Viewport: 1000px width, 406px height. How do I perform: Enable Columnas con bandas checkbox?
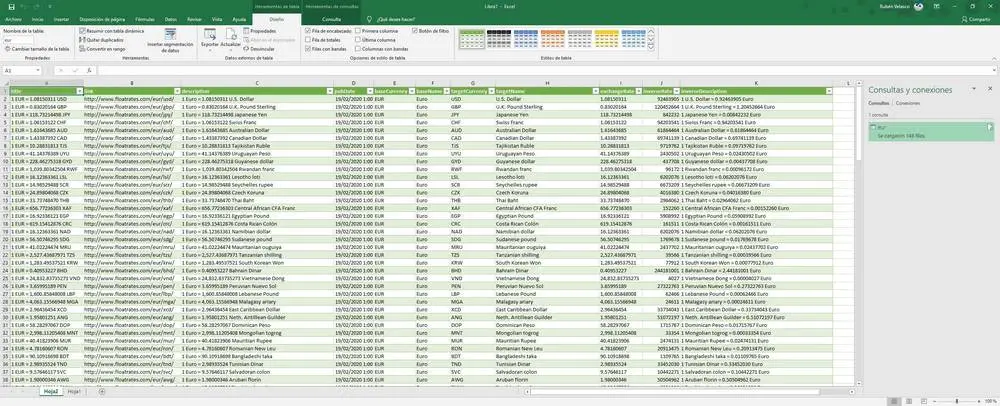[x=358, y=48]
